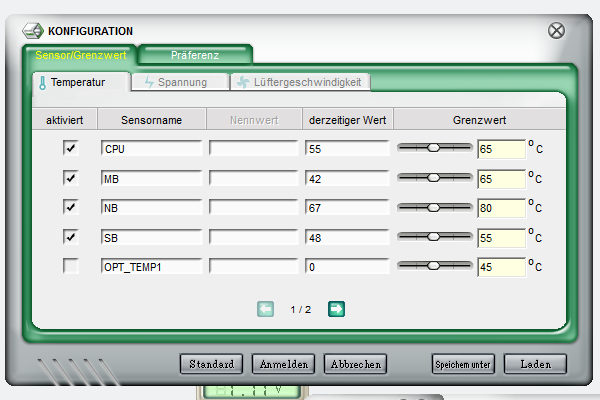Click the Grenzwert column header
This screenshot has width=600, height=400.
tap(479, 120)
